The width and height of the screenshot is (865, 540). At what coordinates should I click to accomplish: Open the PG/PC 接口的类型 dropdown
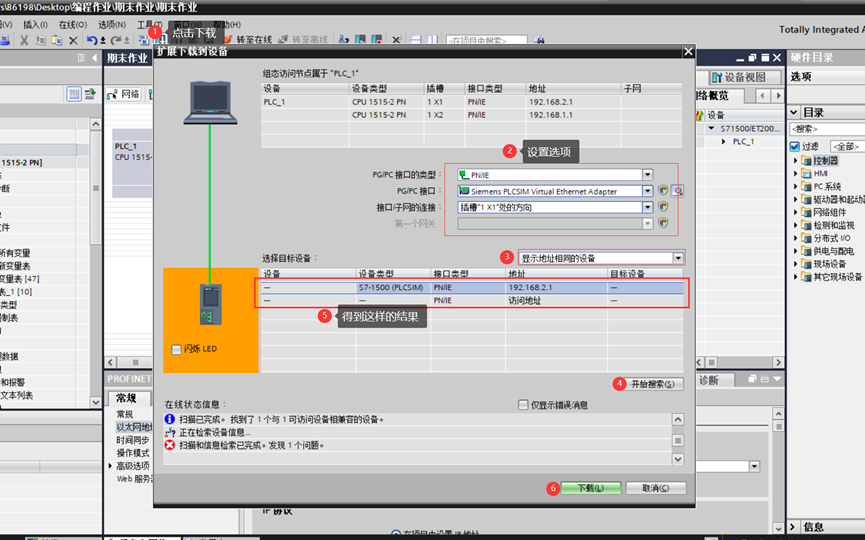(x=648, y=175)
